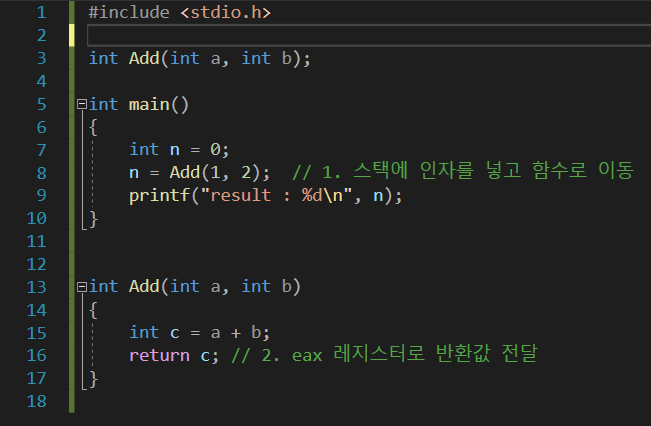Click the comment '// 1. 스택에 인자를 넣고 함수로 이동'
The image size is (651, 426).
tap(463, 171)
